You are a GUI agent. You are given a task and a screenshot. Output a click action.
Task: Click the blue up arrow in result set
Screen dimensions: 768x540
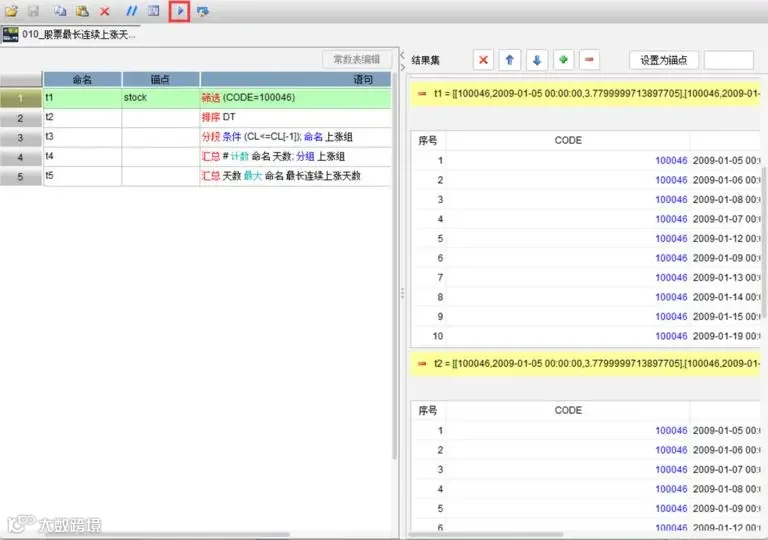click(509, 60)
